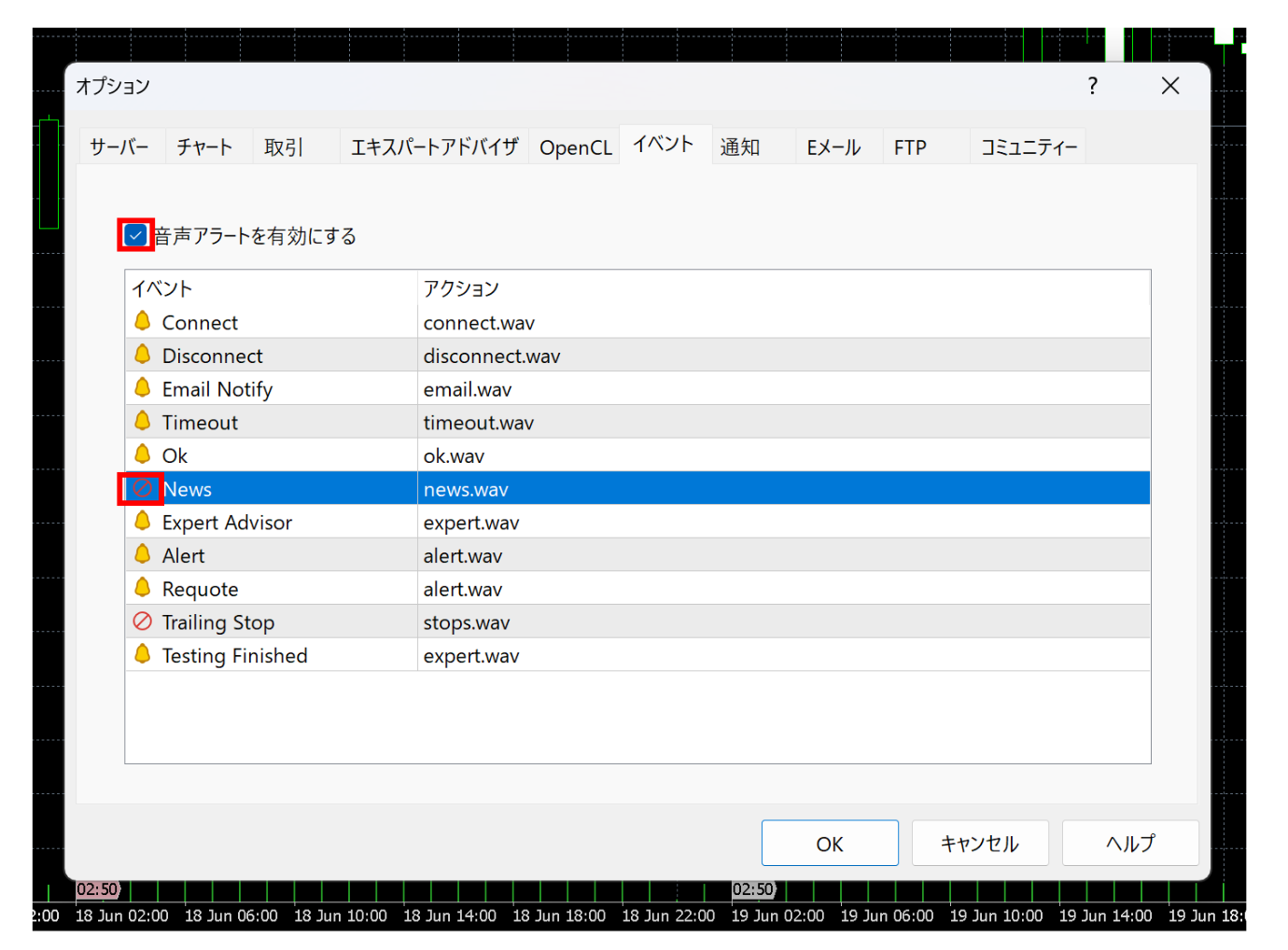Viewport: 1288px width, 950px height.
Task: Re-enable the muted News event sound
Action: point(142,488)
